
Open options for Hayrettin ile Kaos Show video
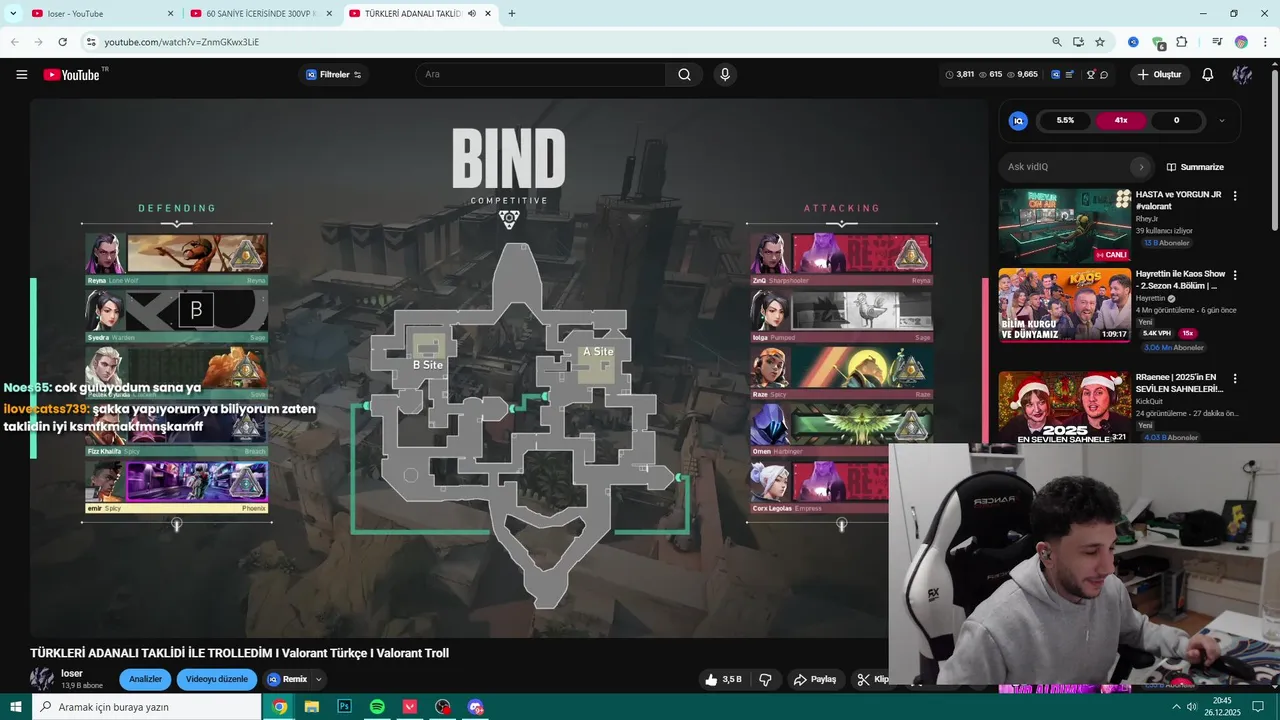[x=1235, y=275]
